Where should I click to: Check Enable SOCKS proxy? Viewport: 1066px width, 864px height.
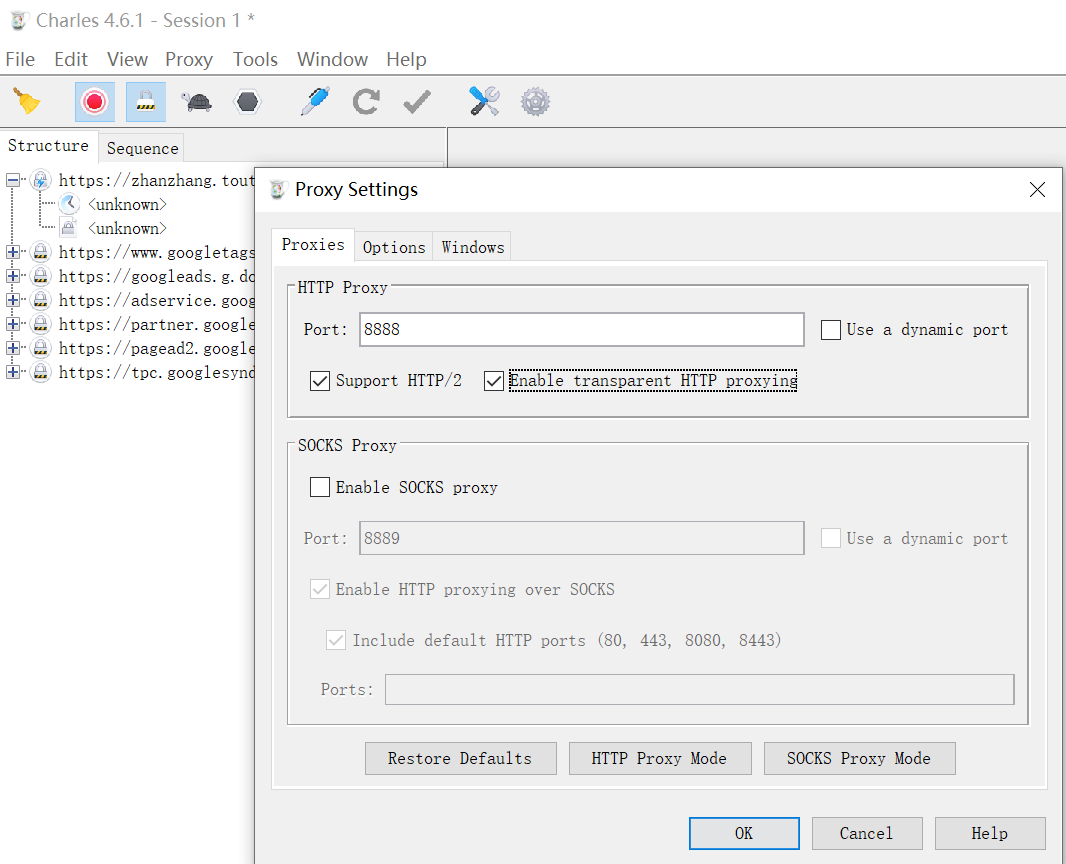click(320, 487)
